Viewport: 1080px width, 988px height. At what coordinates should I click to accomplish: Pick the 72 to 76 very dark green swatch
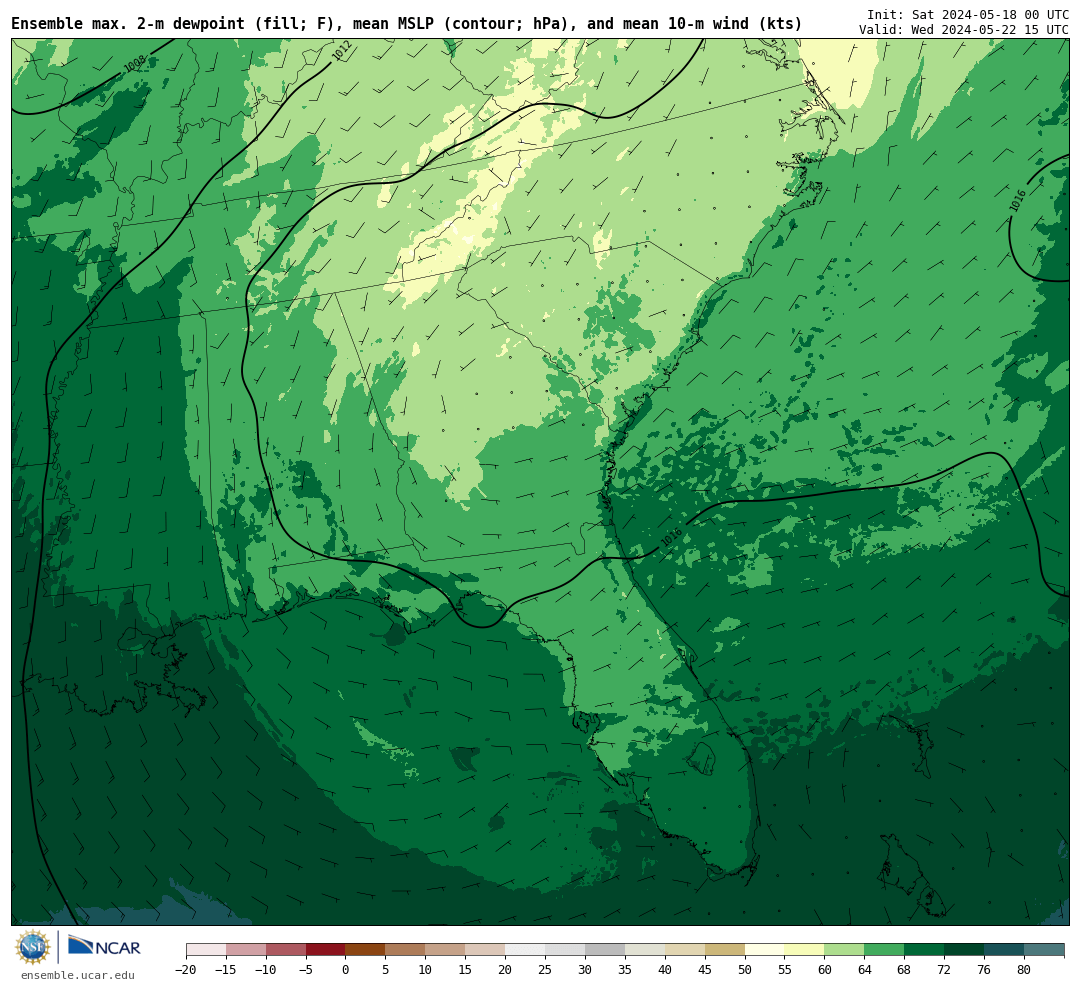point(965,950)
